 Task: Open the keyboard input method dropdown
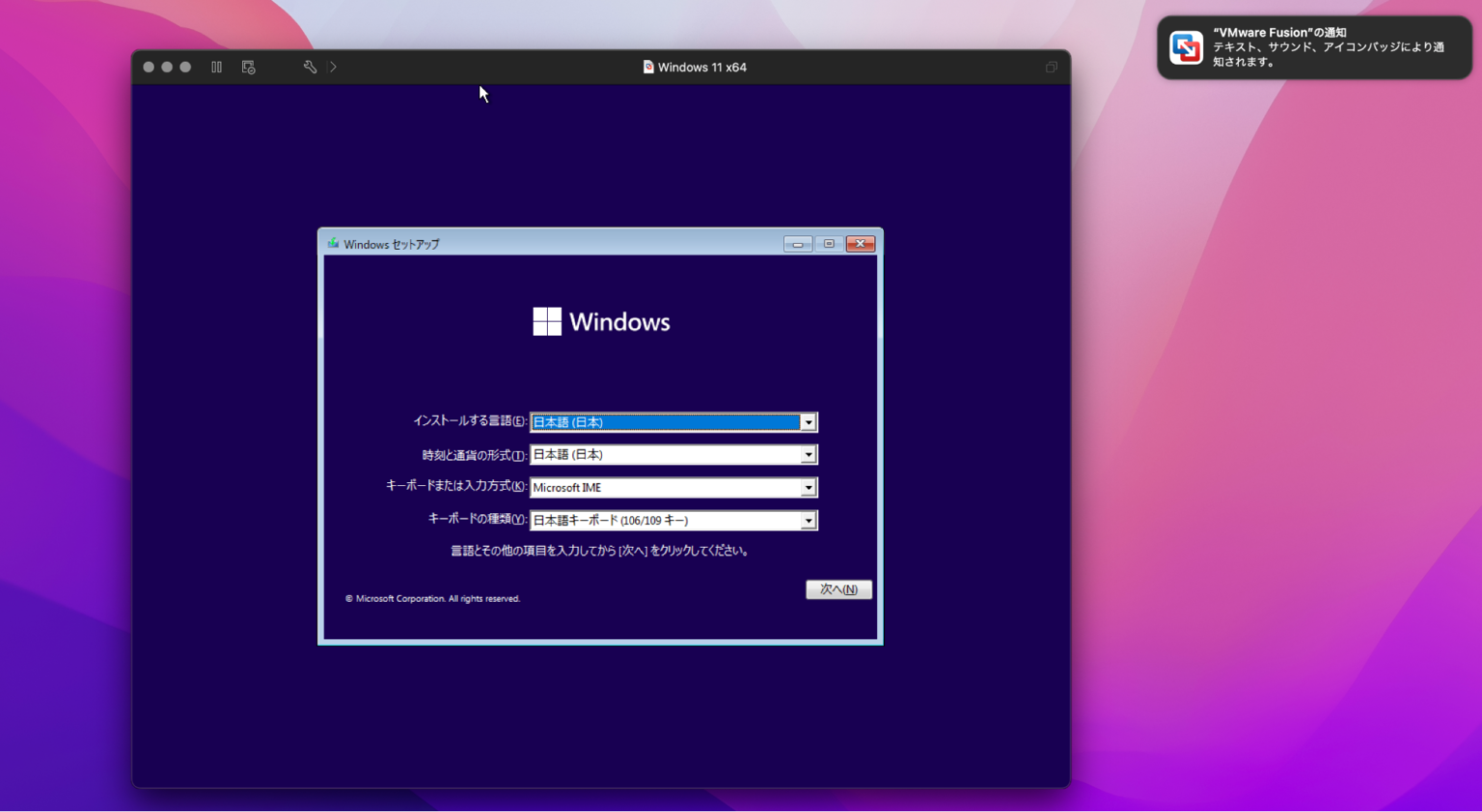click(x=809, y=487)
